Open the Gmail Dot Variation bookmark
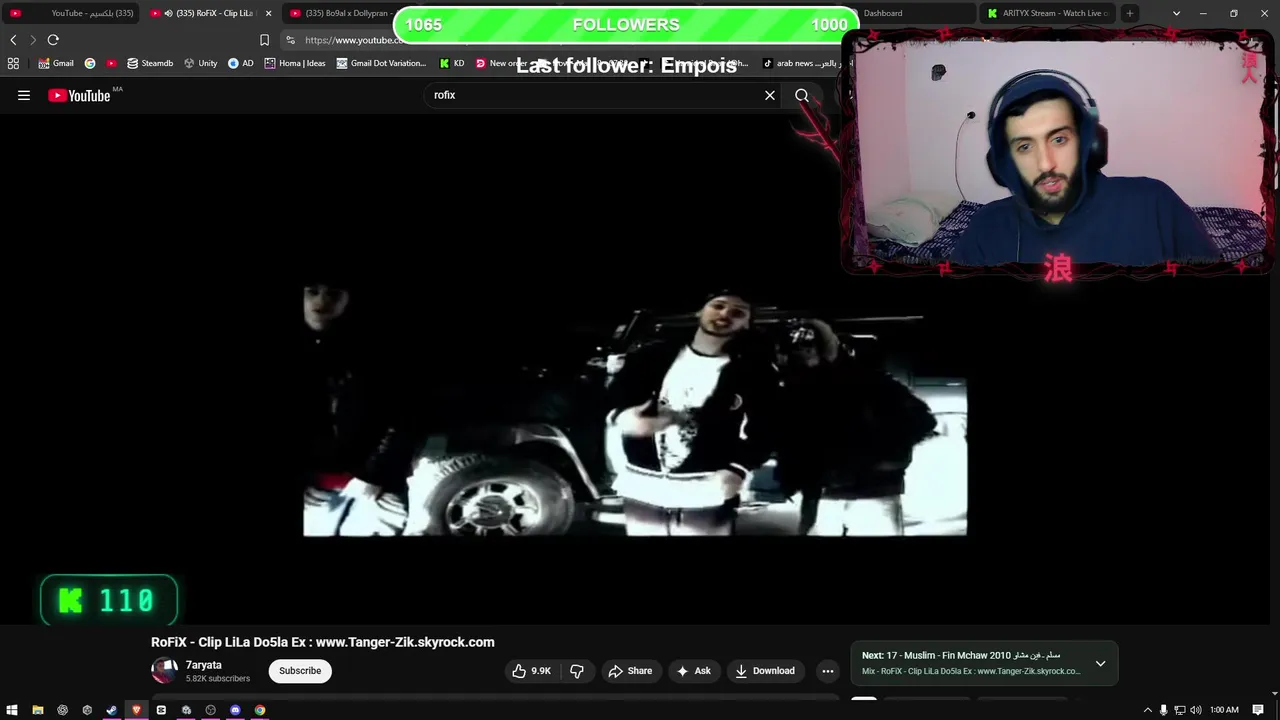 click(381, 63)
